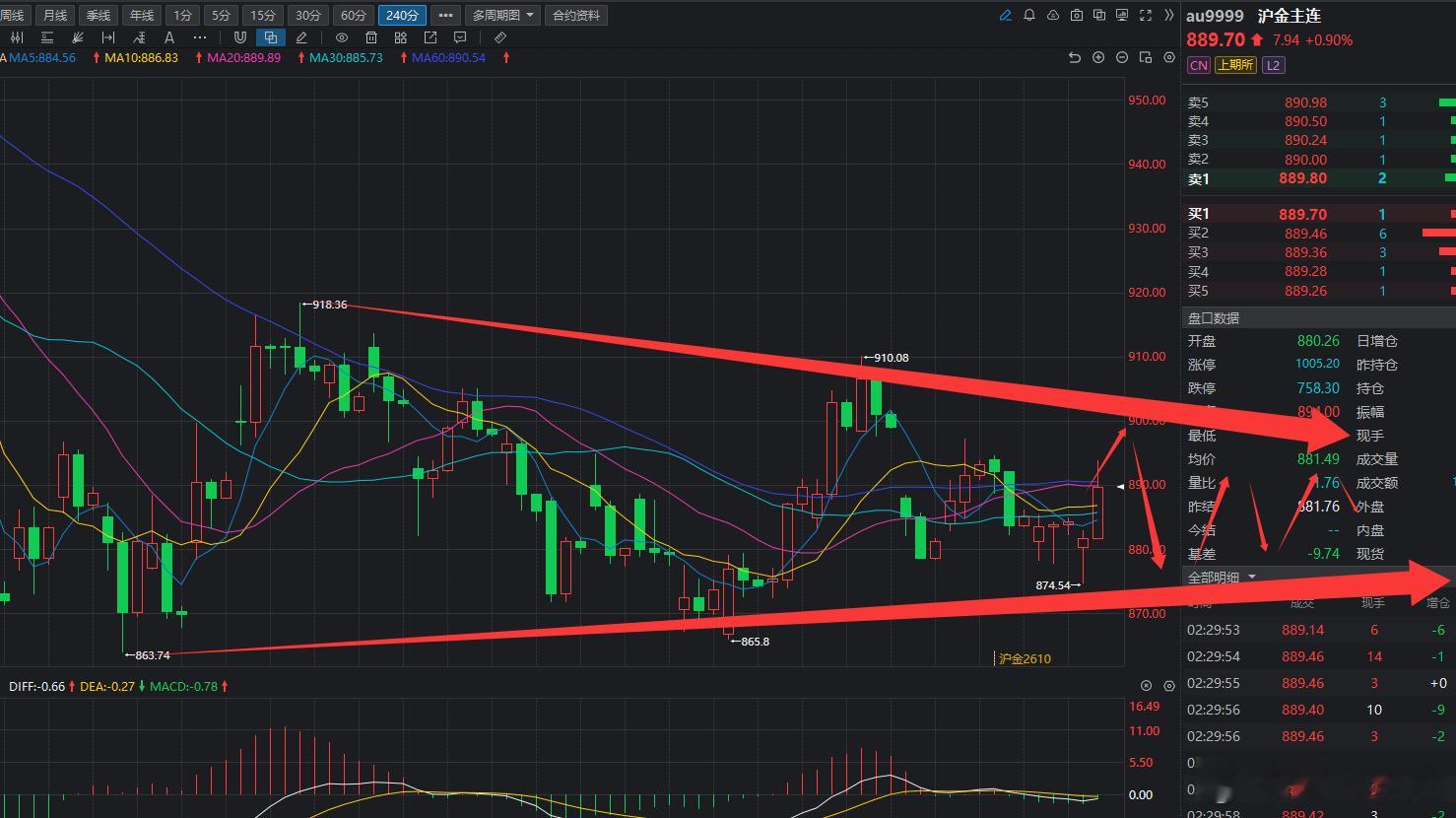This screenshot has width=1456, height=818.
Task: Close the MACD indicator panel
Action: coord(1146,686)
